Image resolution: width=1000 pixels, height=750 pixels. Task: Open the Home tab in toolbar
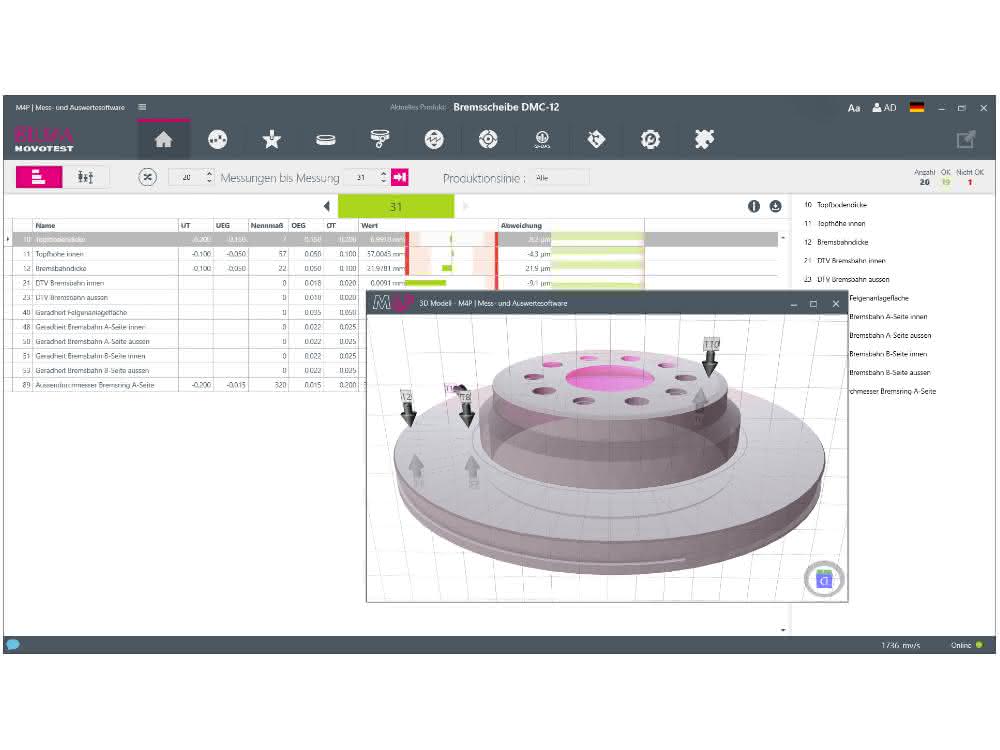click(163, 140)
